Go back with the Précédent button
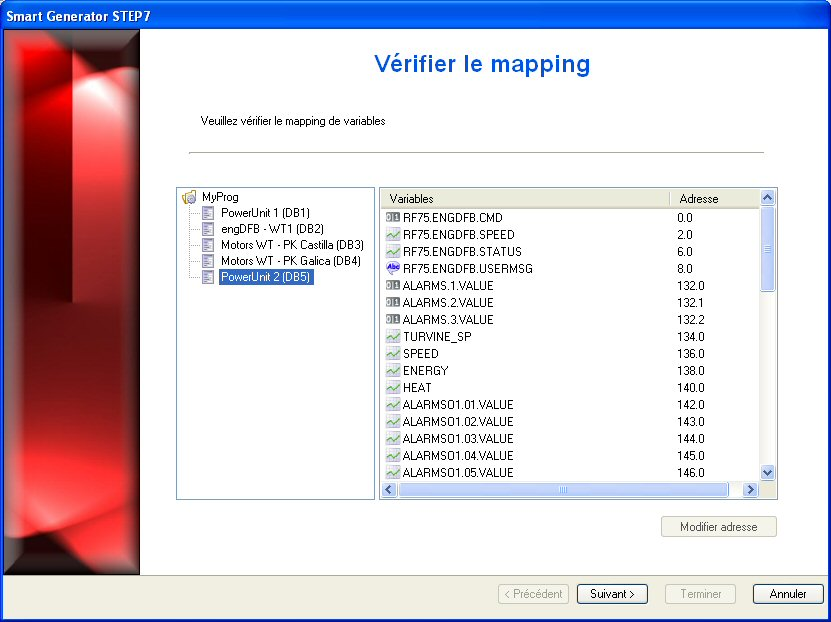Screen dimensions: 831x622 pos(533,594)
